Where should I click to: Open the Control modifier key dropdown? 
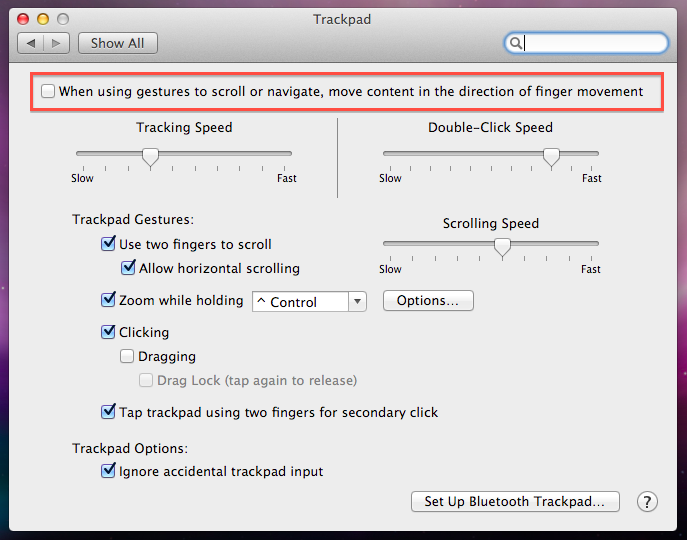click(x=309, y=301)
